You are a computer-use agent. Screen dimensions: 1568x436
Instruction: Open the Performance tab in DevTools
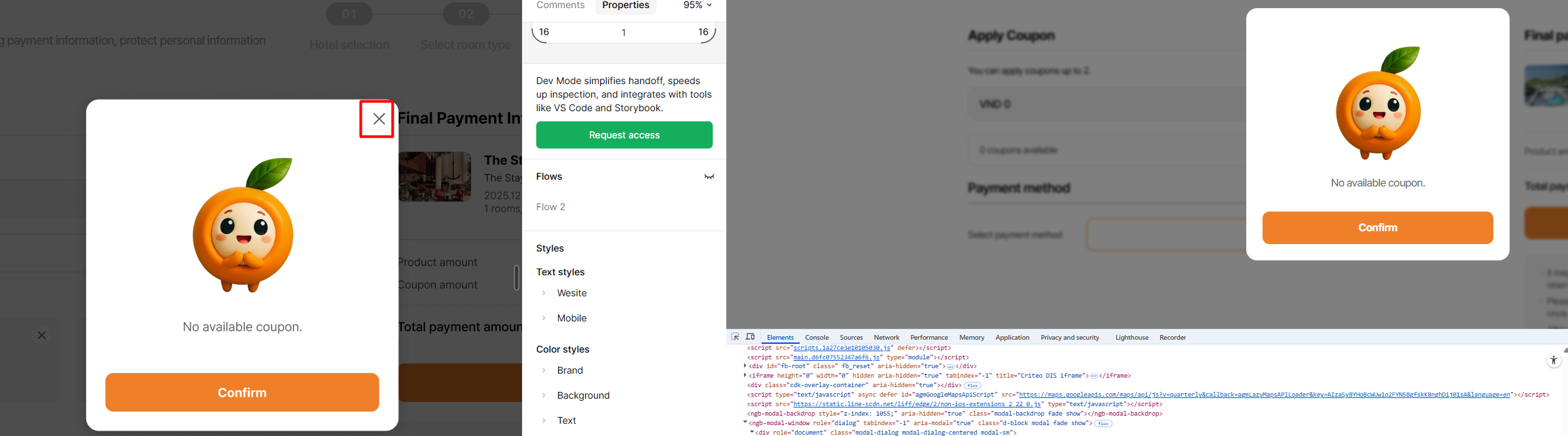[929, 338]
